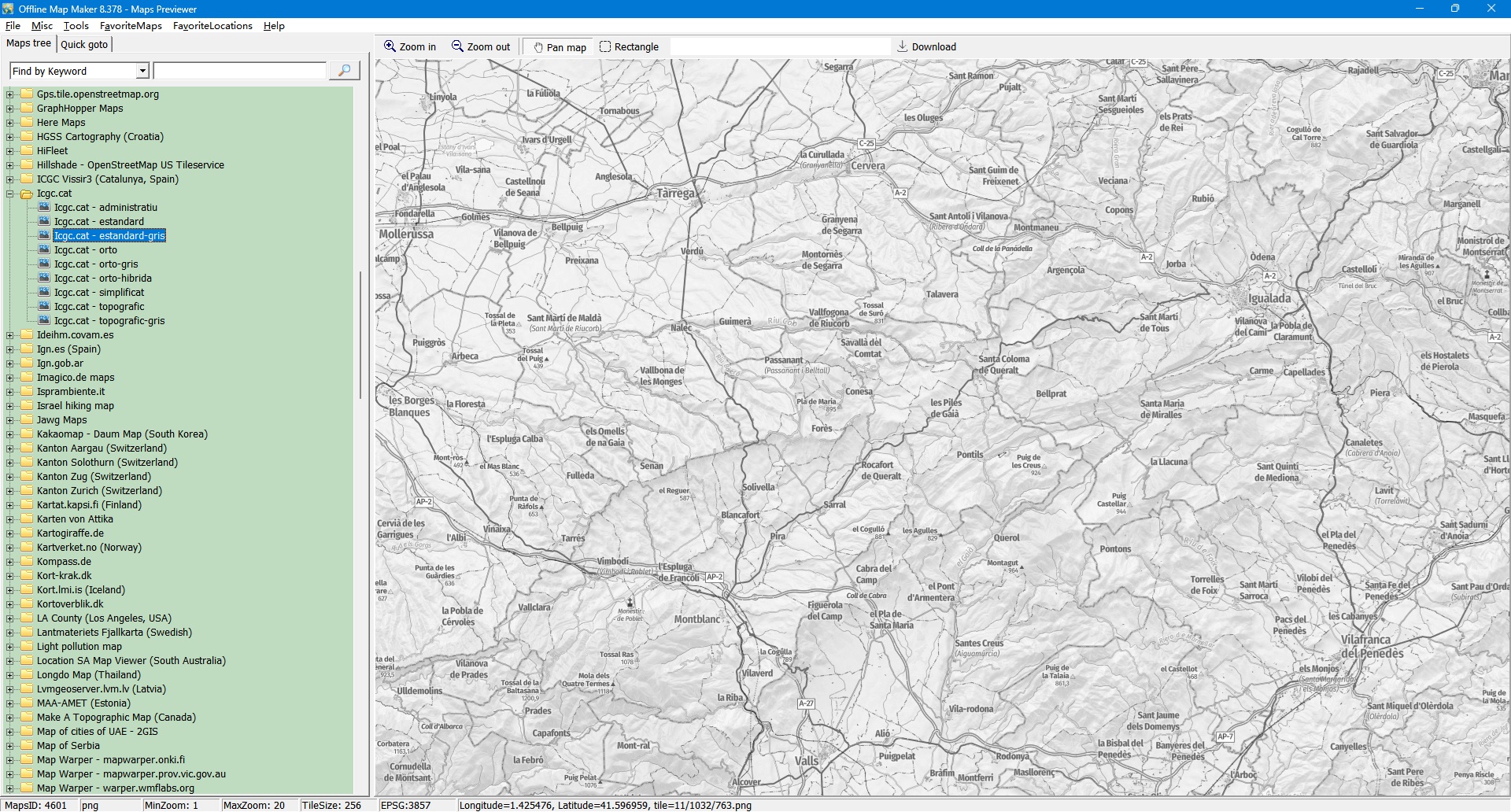Activate the Pan map hand tool
1511x812 pixels.
point(560,47)
